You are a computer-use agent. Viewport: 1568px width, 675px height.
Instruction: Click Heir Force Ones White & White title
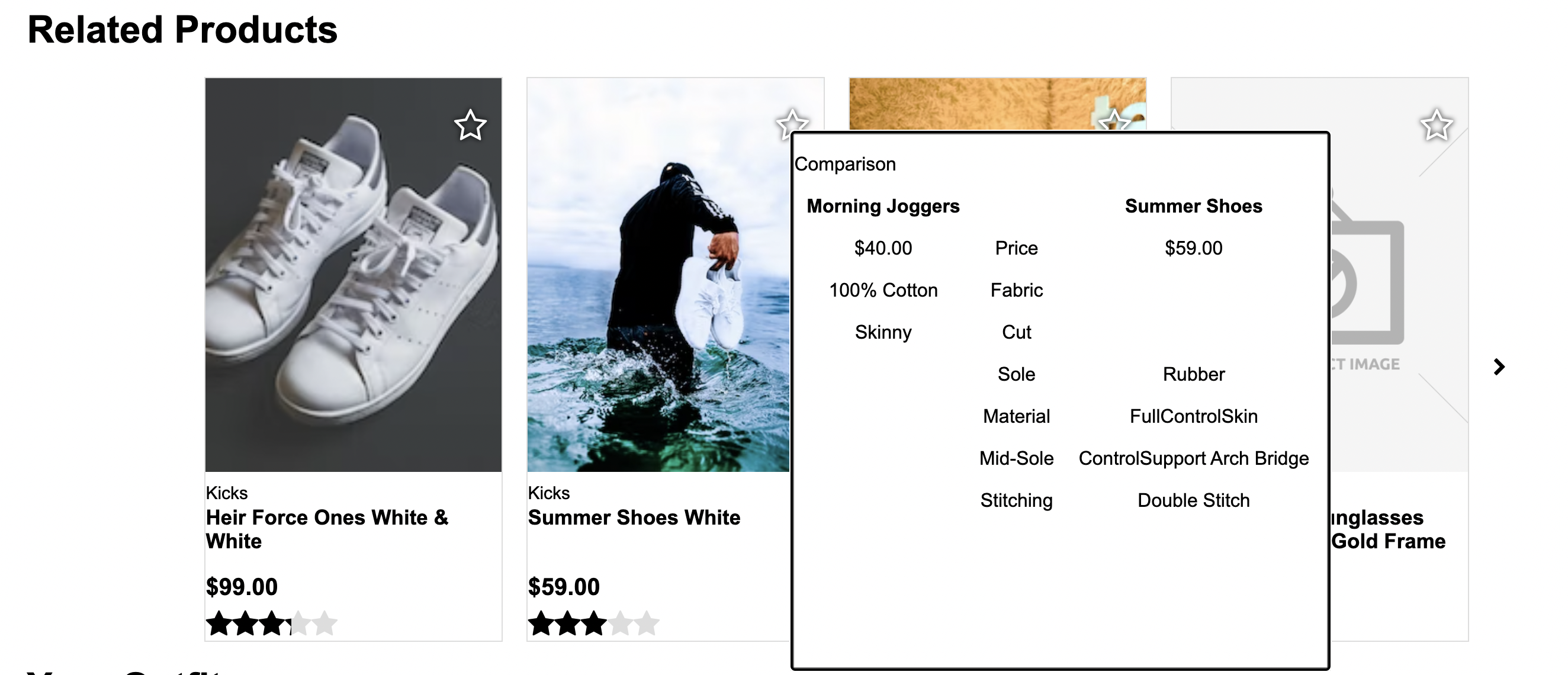pyautogui.click(x=327, y=529)
